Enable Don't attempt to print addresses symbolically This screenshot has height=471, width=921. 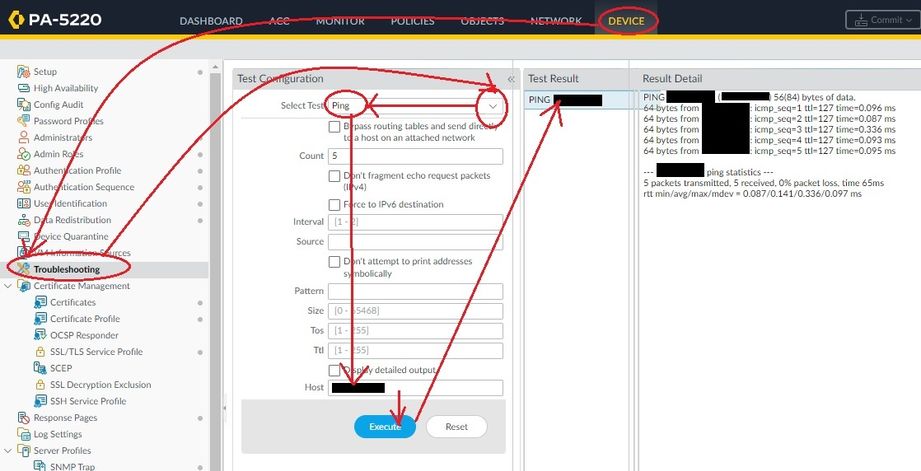click(x=334, y=262)
